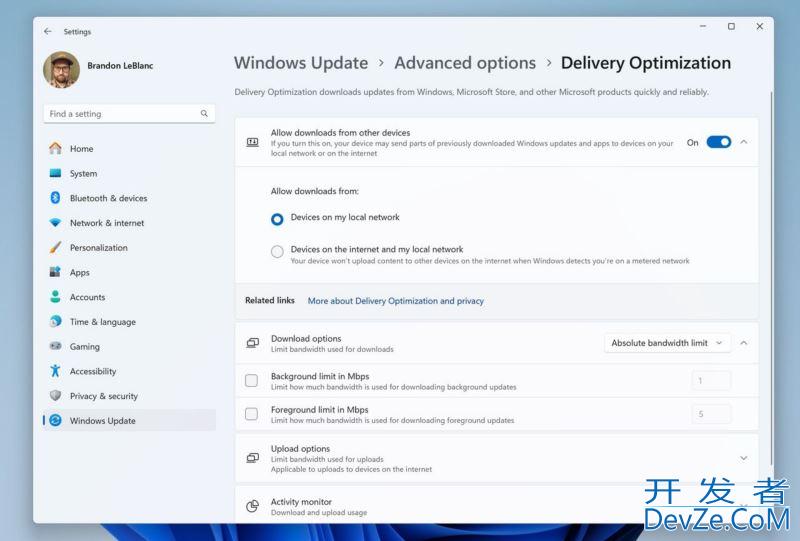Open Activity monitor download and upload usage
The height and width of the screenshot is (541, 800).
pos(496,505)
